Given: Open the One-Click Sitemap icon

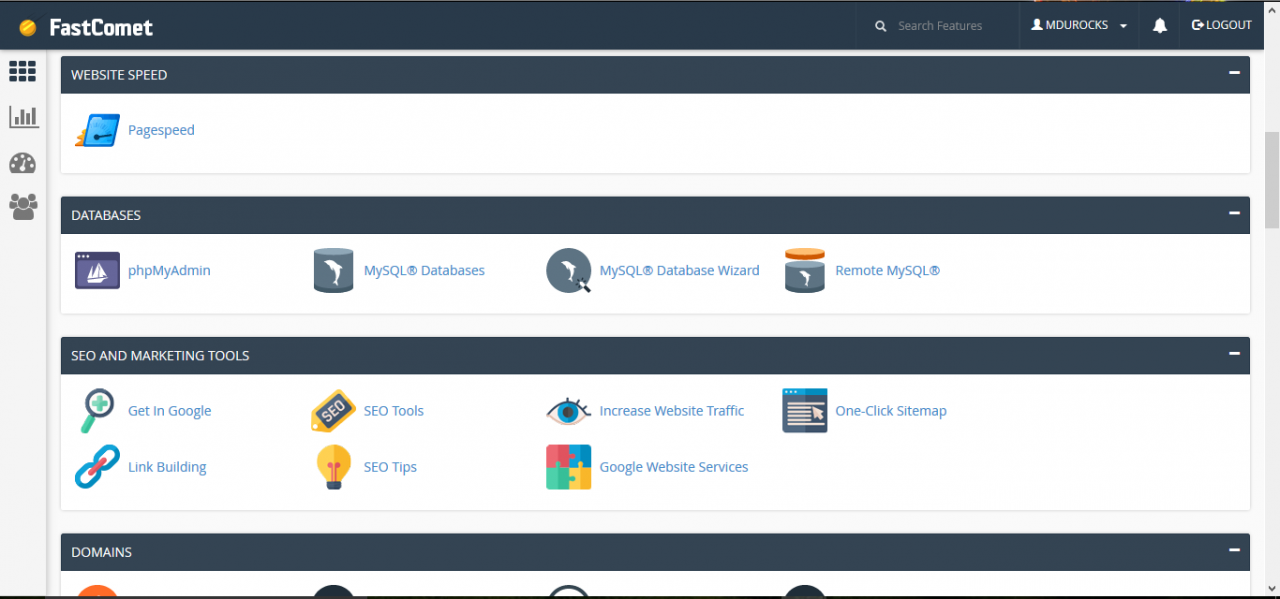Looking at the screenshot, I should (x=804, y=411).
